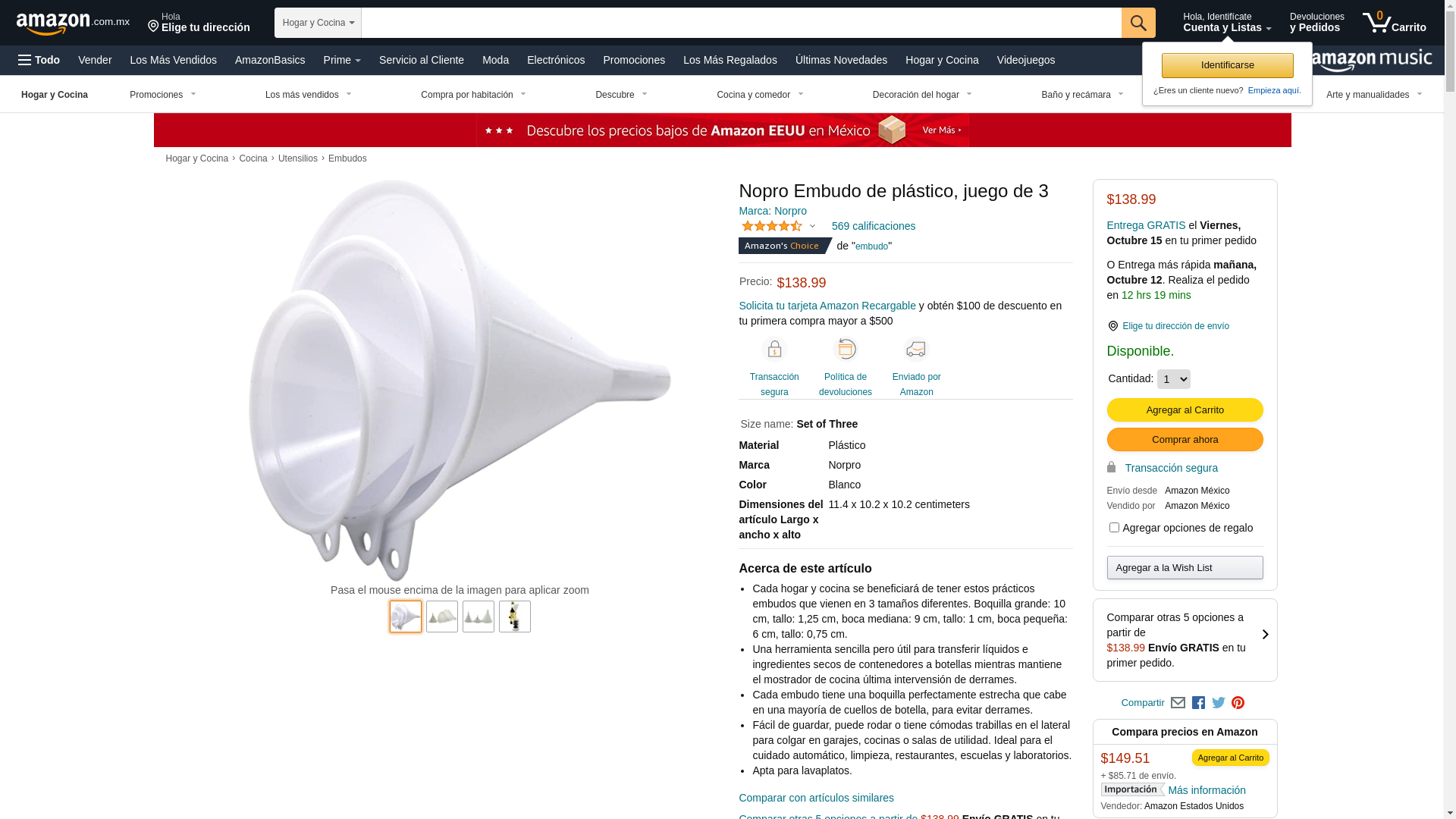The image size is (1456, 819).
Task: Click the Enviado por Amazon truck icon
Action: tap(916, 349)
